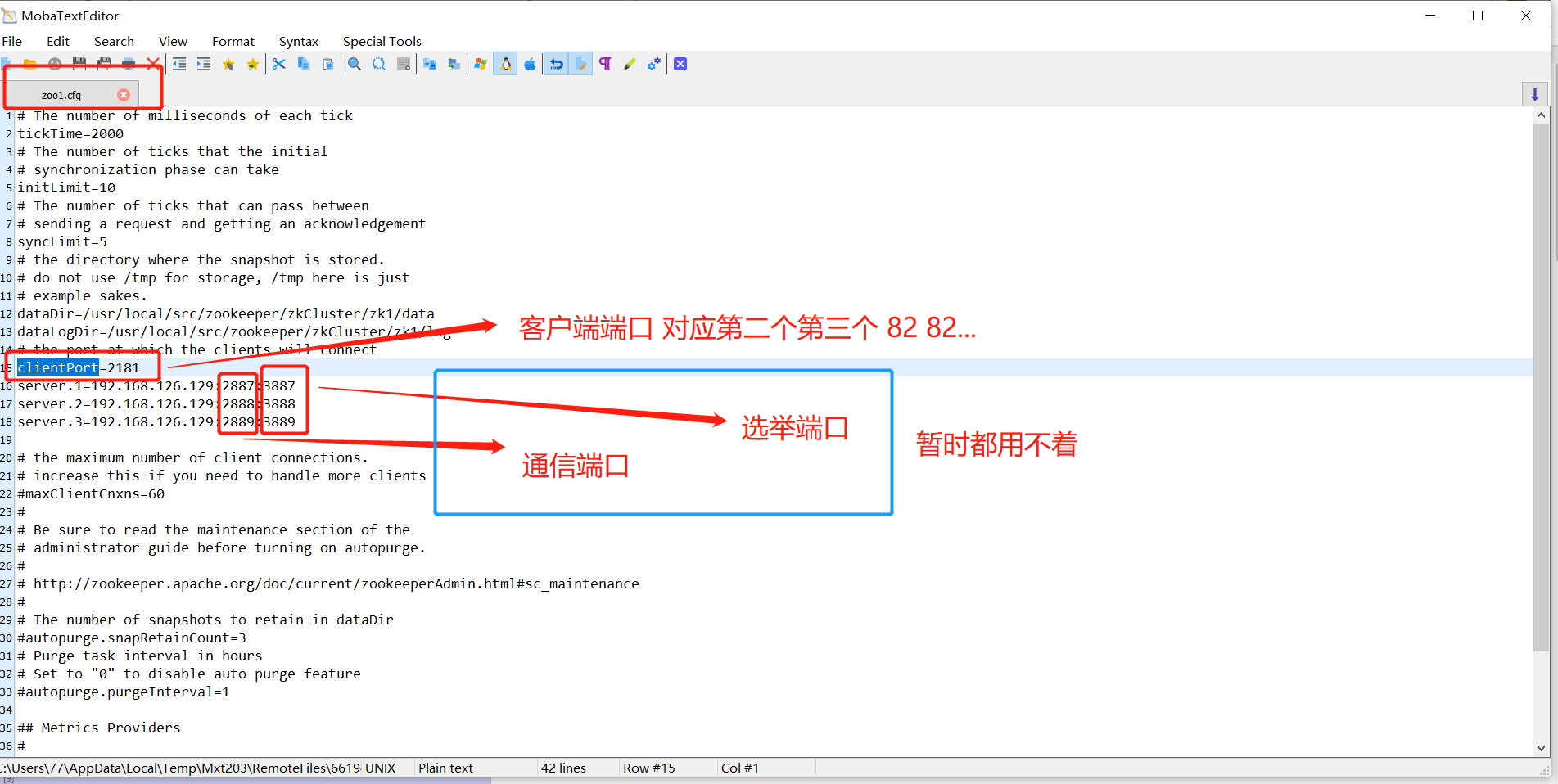Click the server.2 line
Screen dimensions: 1558x784
click(x=156, y=403)
